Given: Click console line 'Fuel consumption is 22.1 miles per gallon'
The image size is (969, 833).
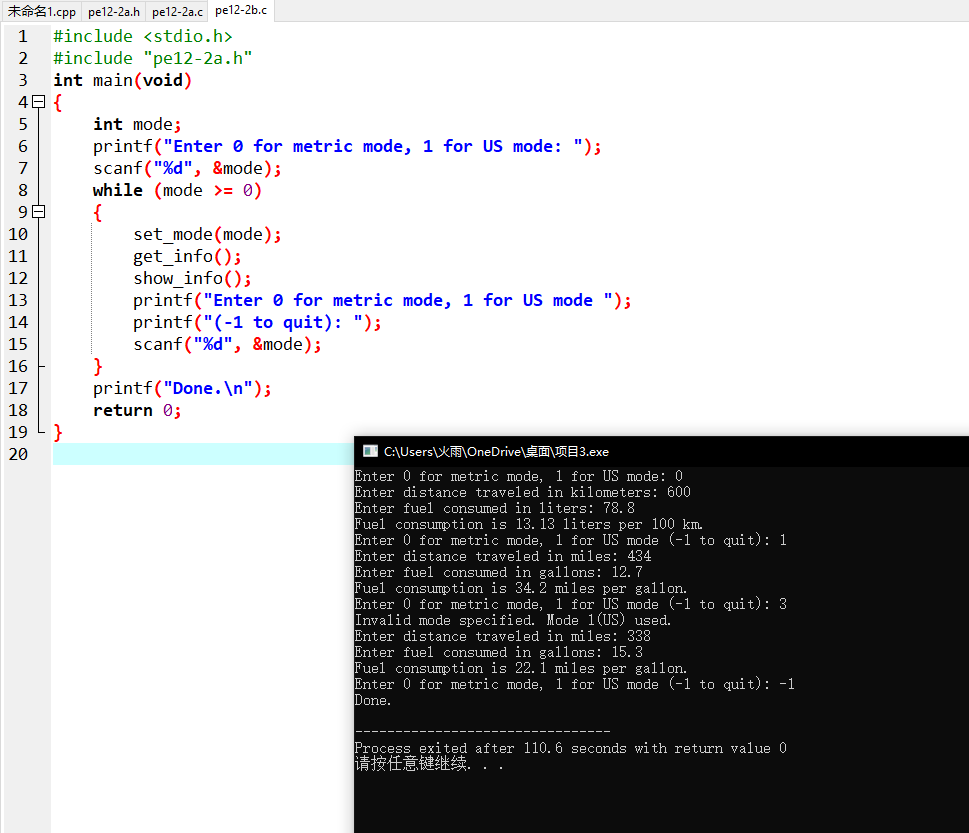Looking at the screenshot, I should click(520, 669).
